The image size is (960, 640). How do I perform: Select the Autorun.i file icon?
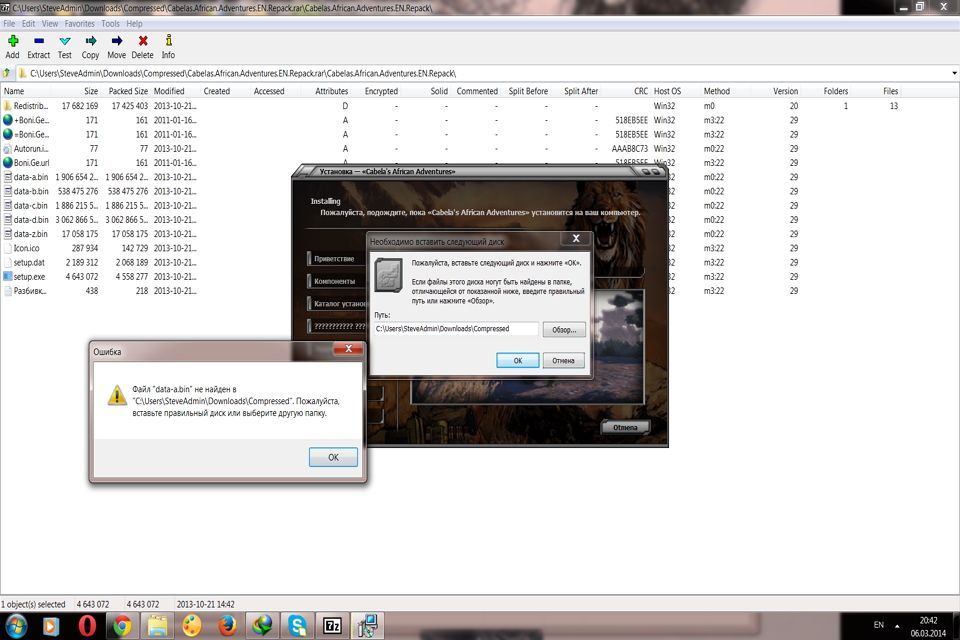[x=7, y=149]
